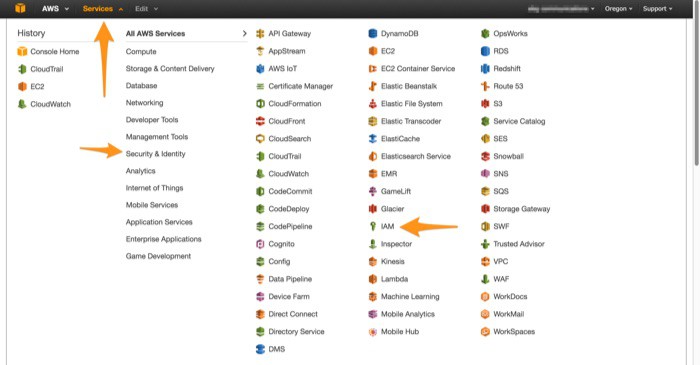The image size is (700, 365).
Task: Open the AWS dropdown menu
Action: click(x=55, y=8)
